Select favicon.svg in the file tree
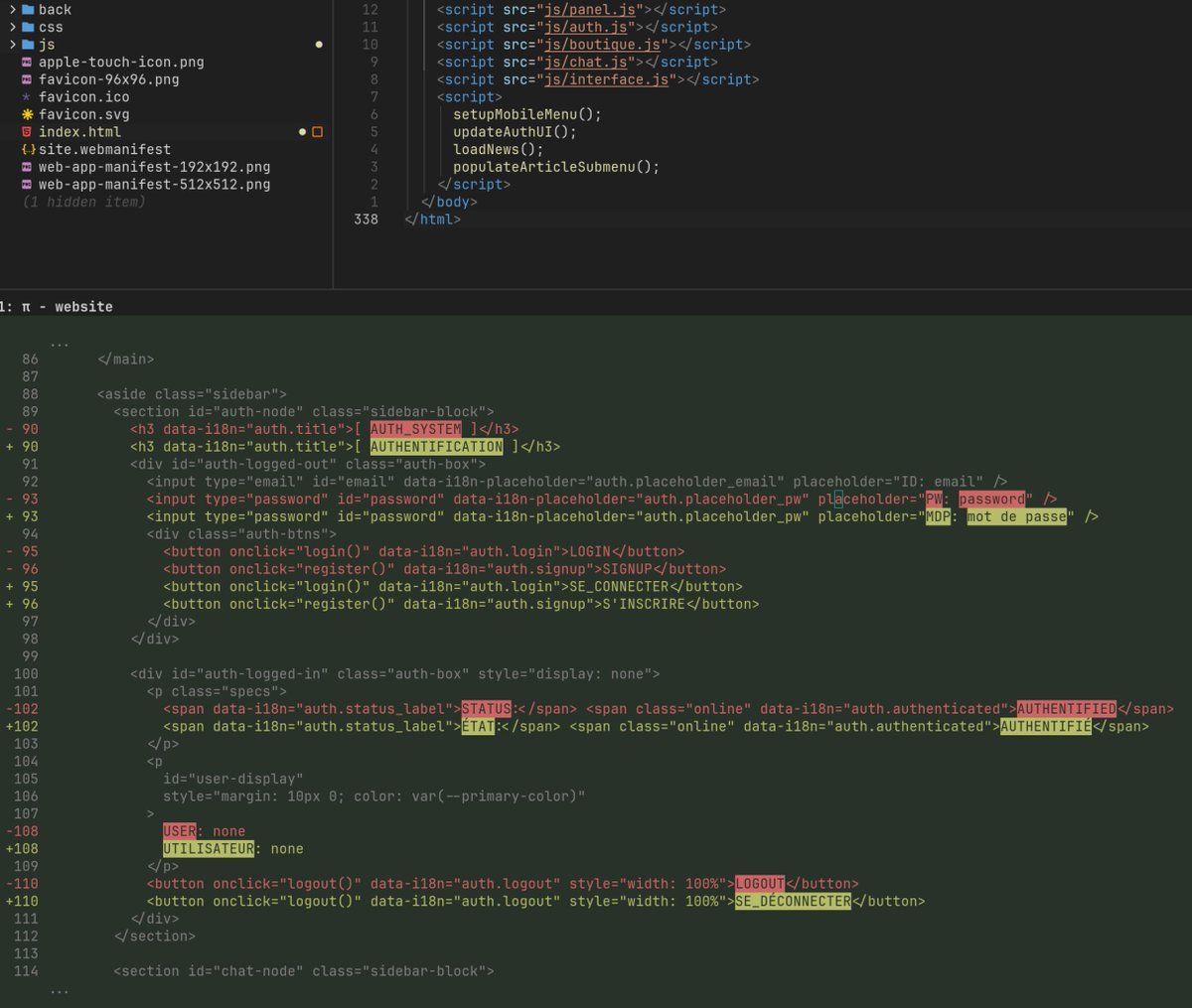Viewport: 1192px width, 1008px height. (x=83, y=114)
